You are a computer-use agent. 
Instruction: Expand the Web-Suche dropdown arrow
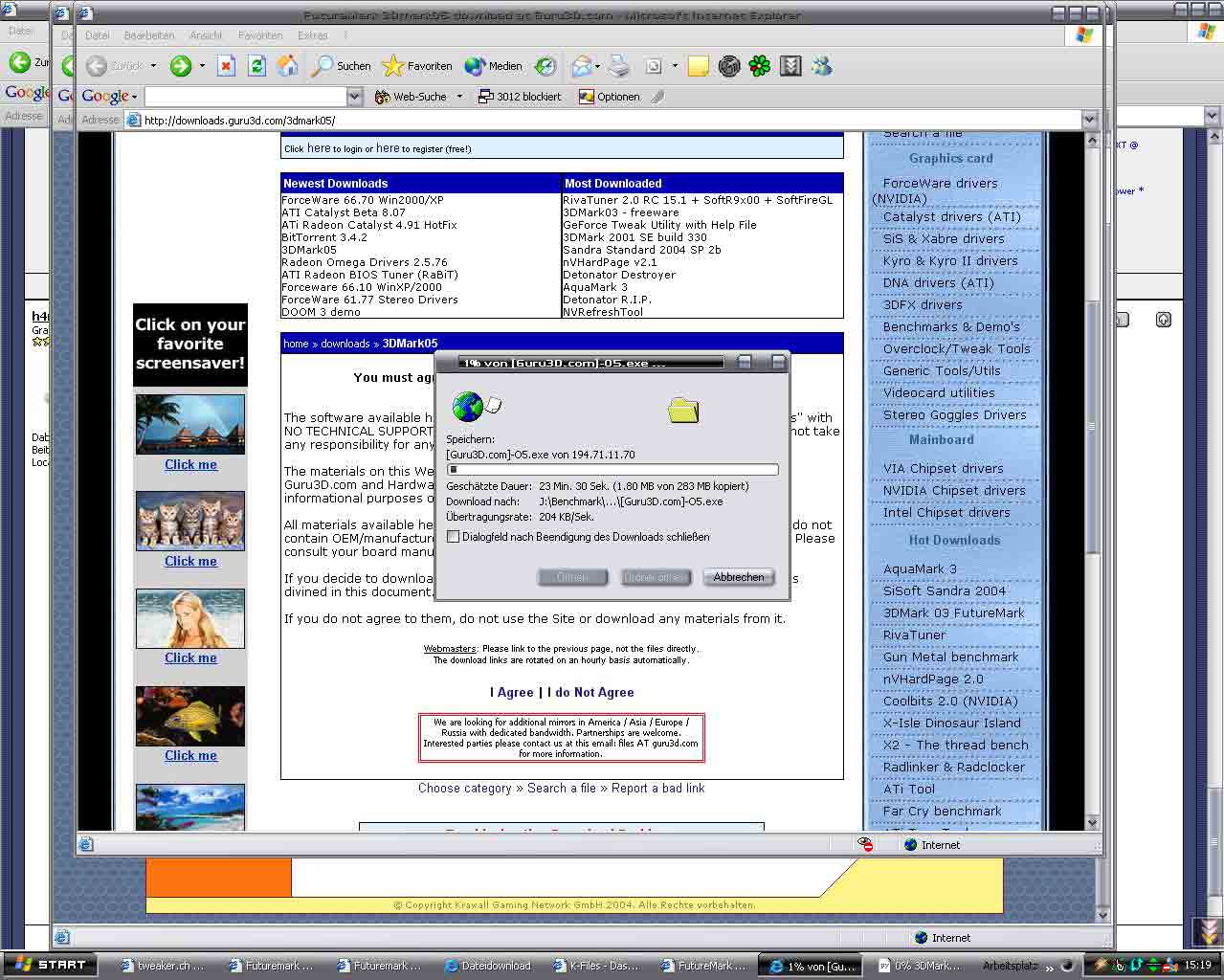[x=459, y=97]
